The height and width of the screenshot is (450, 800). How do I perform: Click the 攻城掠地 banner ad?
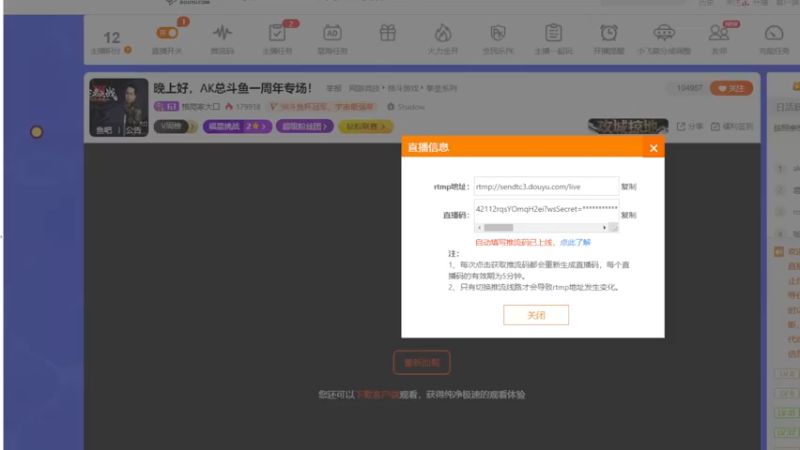coord(628,126)
